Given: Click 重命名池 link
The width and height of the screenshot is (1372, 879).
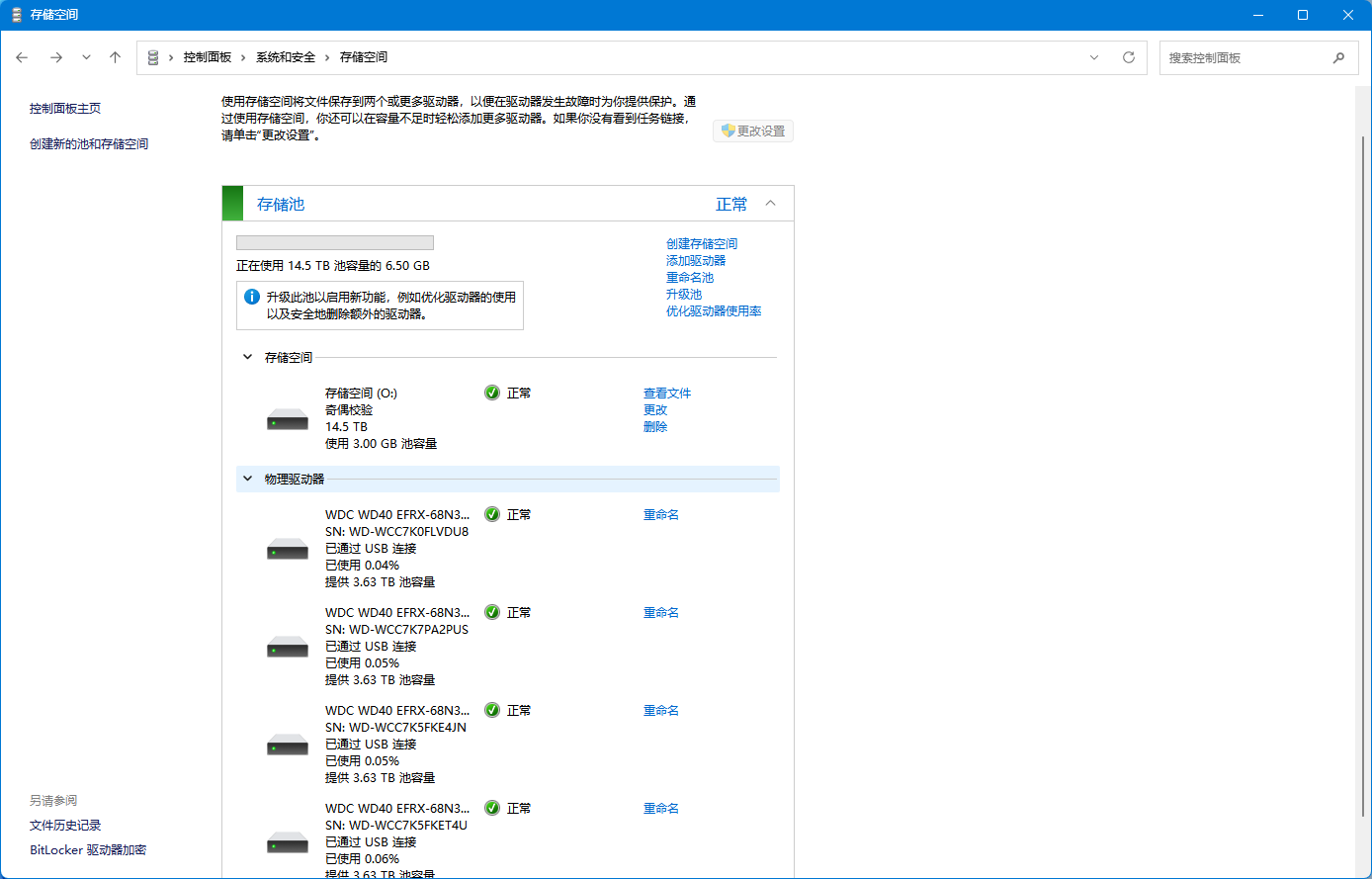Looking at the screenshot, I should coord(690,277).
